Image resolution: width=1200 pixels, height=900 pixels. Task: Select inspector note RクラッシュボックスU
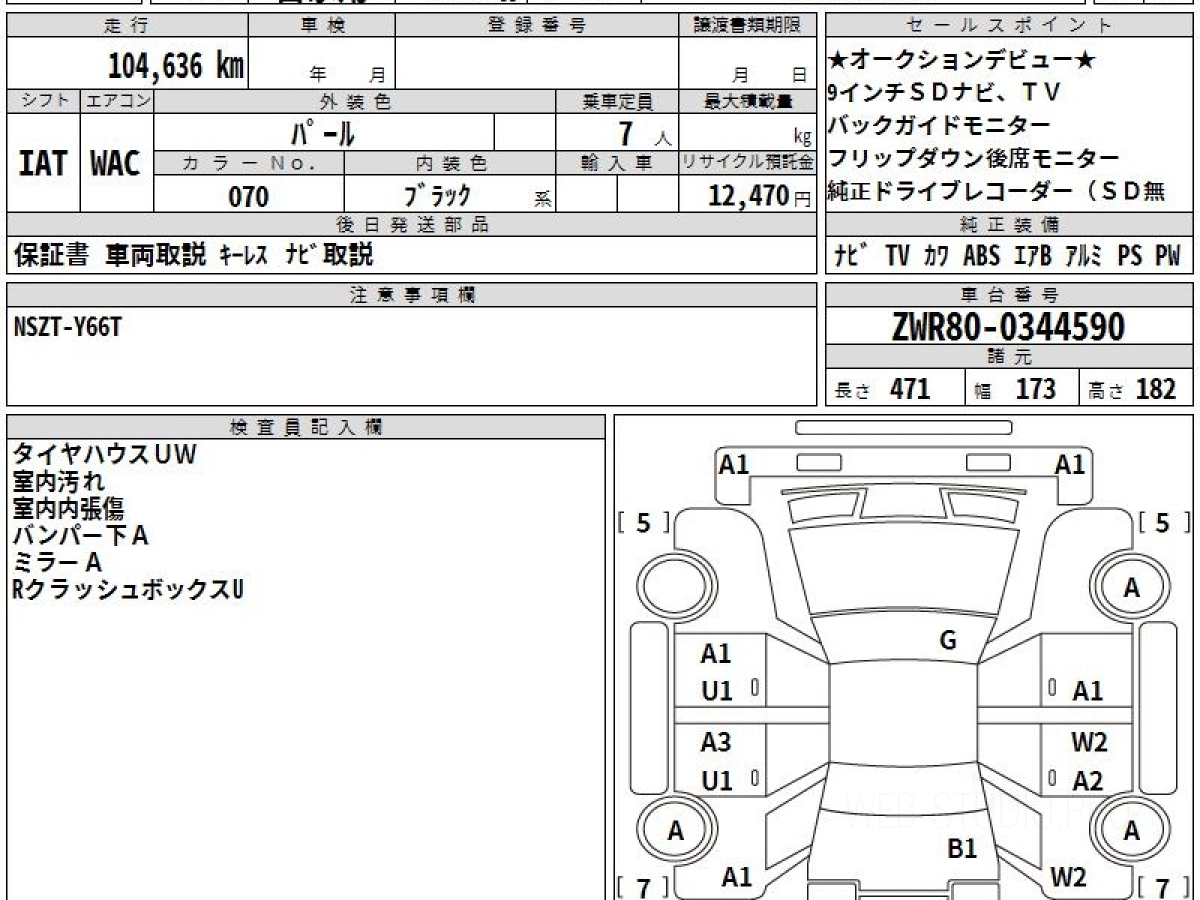pos(127,590)
